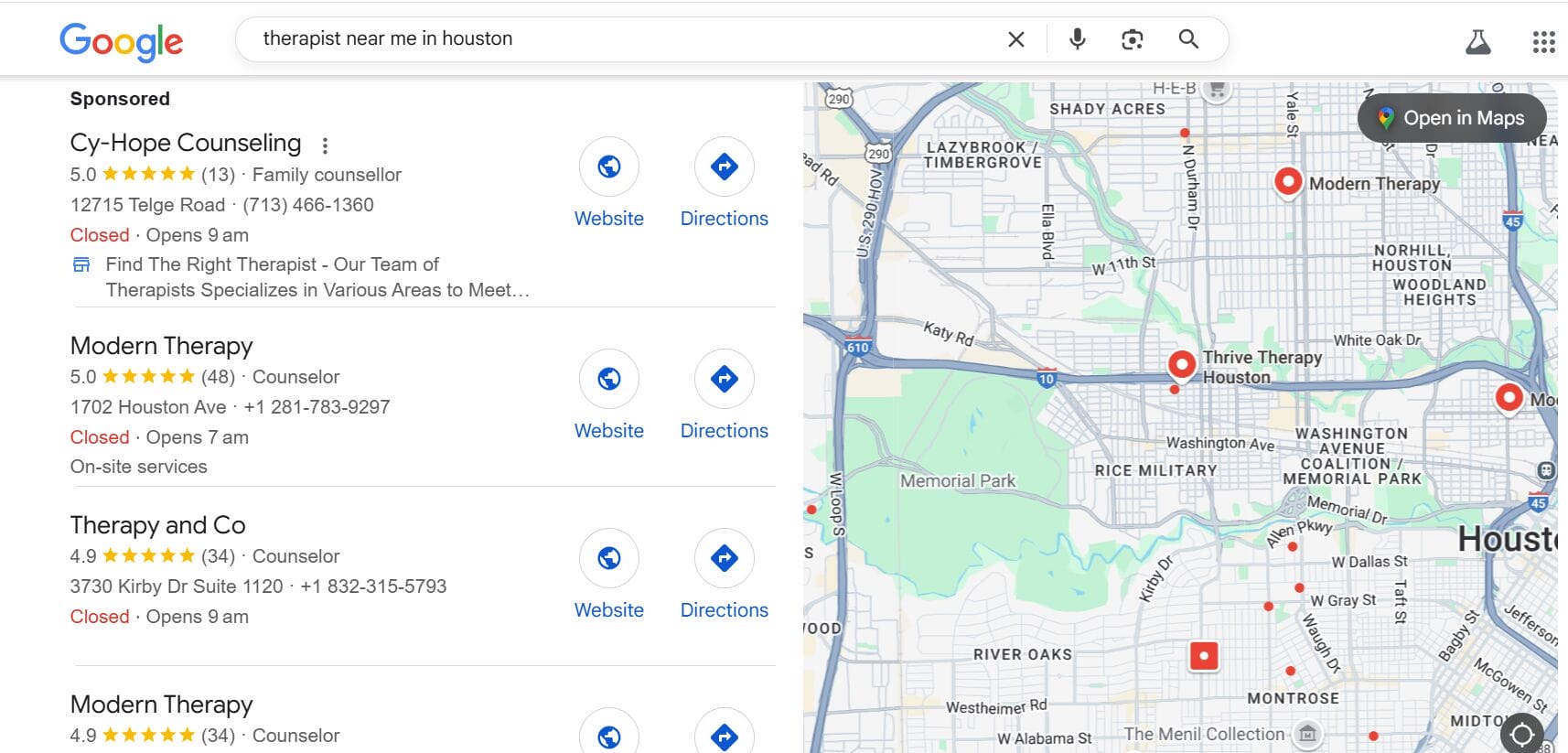Open Google Lens image search
This screenshot has height=753, width=1568.
1132,39
